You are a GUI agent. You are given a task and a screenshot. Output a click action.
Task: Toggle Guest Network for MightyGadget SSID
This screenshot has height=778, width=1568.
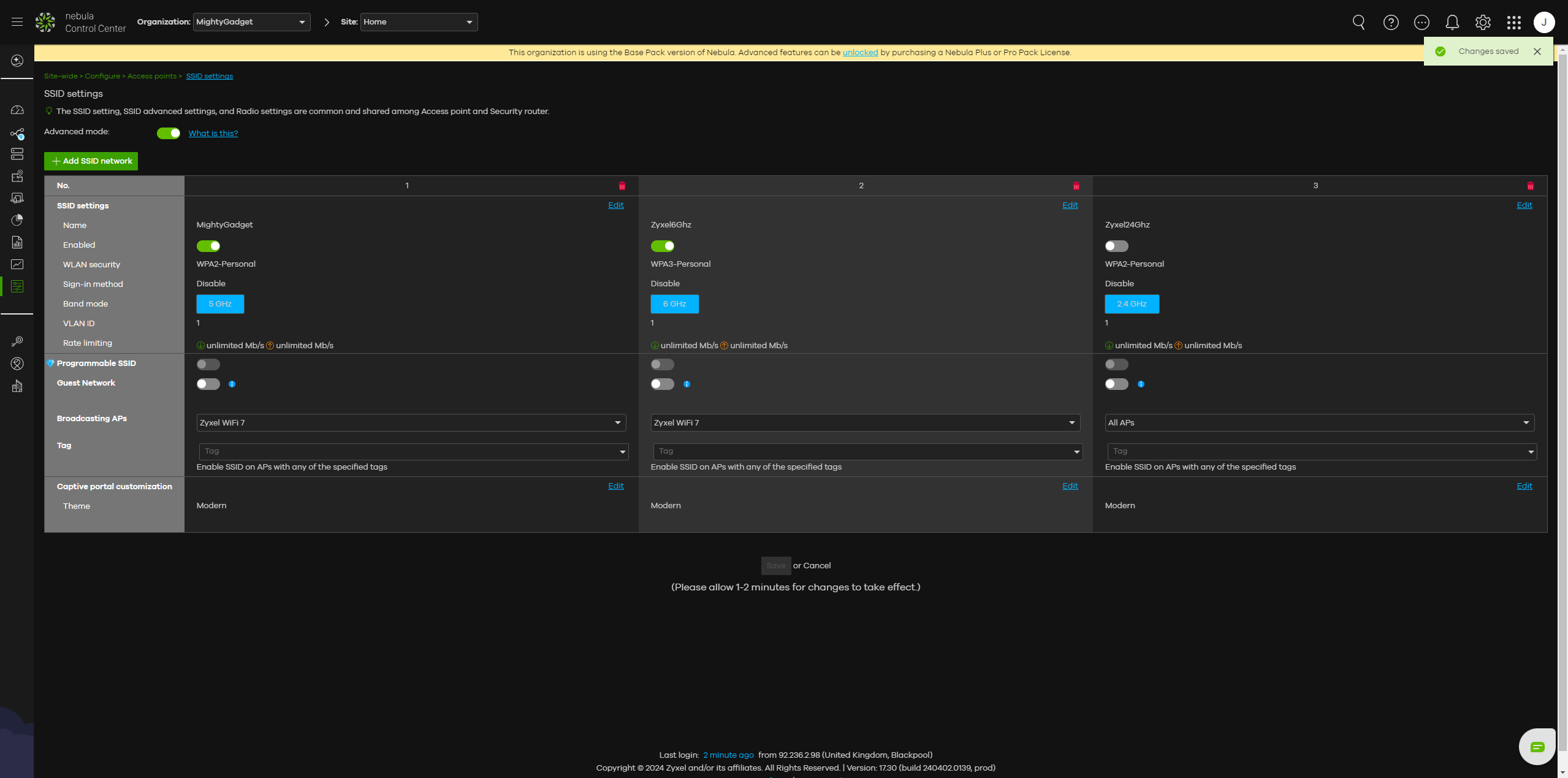point(208,384)
